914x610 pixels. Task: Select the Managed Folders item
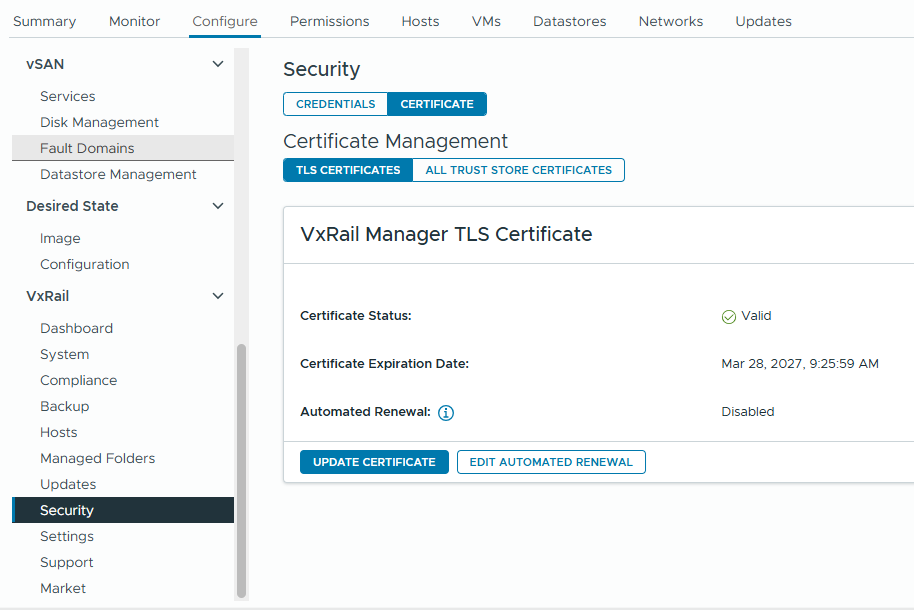(97, 458)
